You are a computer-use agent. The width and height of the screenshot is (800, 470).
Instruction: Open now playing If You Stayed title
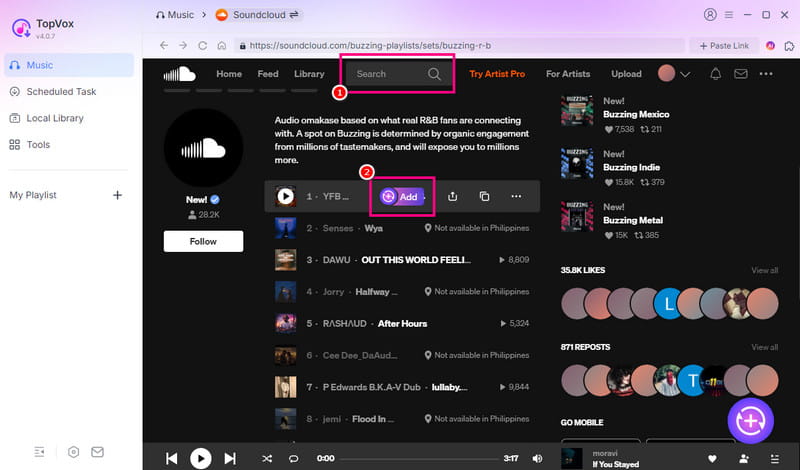pyautogui.click(x=615, y=464)
